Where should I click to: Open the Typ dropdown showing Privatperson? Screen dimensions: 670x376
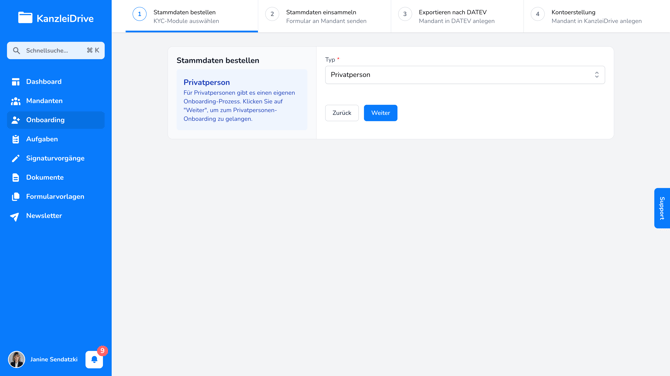pos(465,75)
